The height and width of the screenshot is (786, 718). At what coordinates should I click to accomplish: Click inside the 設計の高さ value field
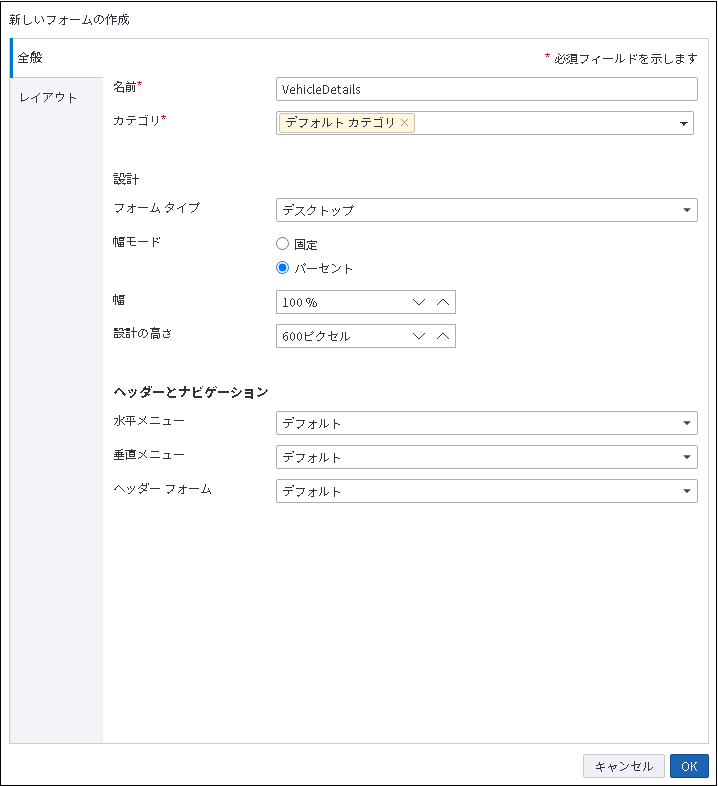(x=340, y=336)
